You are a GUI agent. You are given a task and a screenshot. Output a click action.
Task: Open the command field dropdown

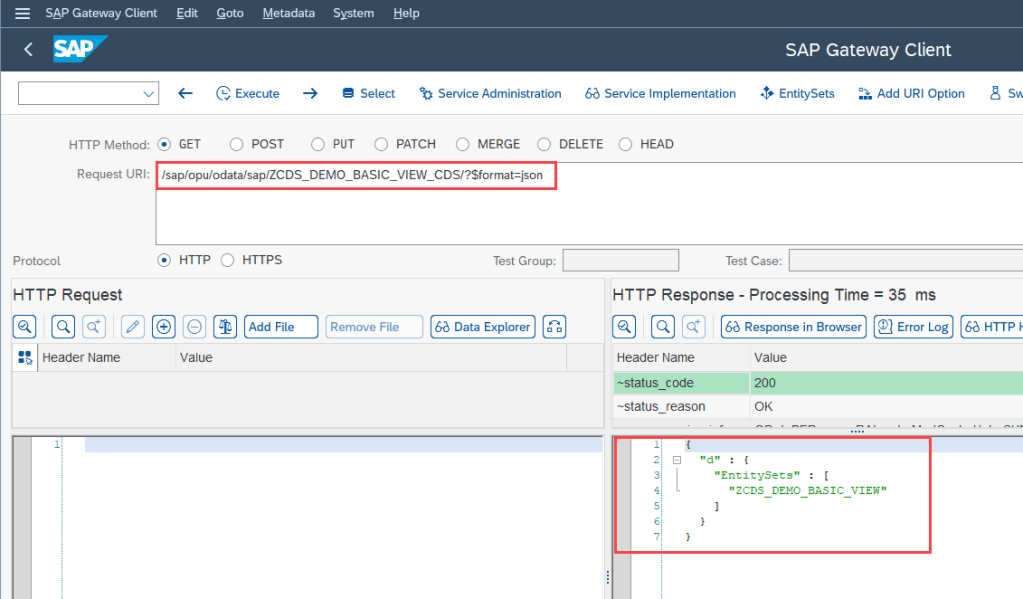click(149, 94)
